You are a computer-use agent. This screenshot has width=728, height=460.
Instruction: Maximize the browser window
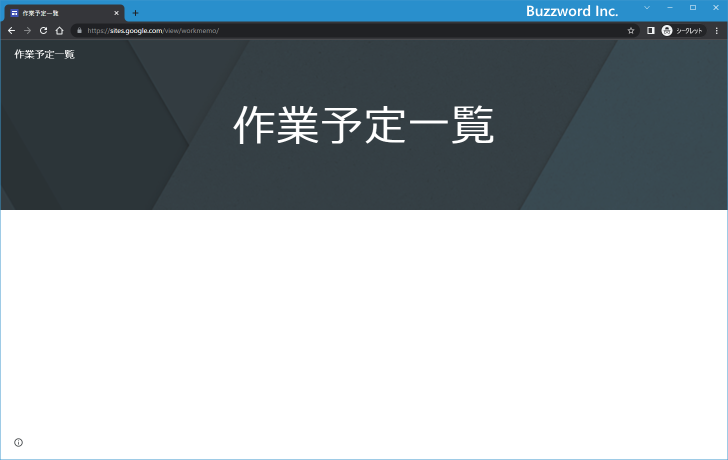(x=693, y=7)
